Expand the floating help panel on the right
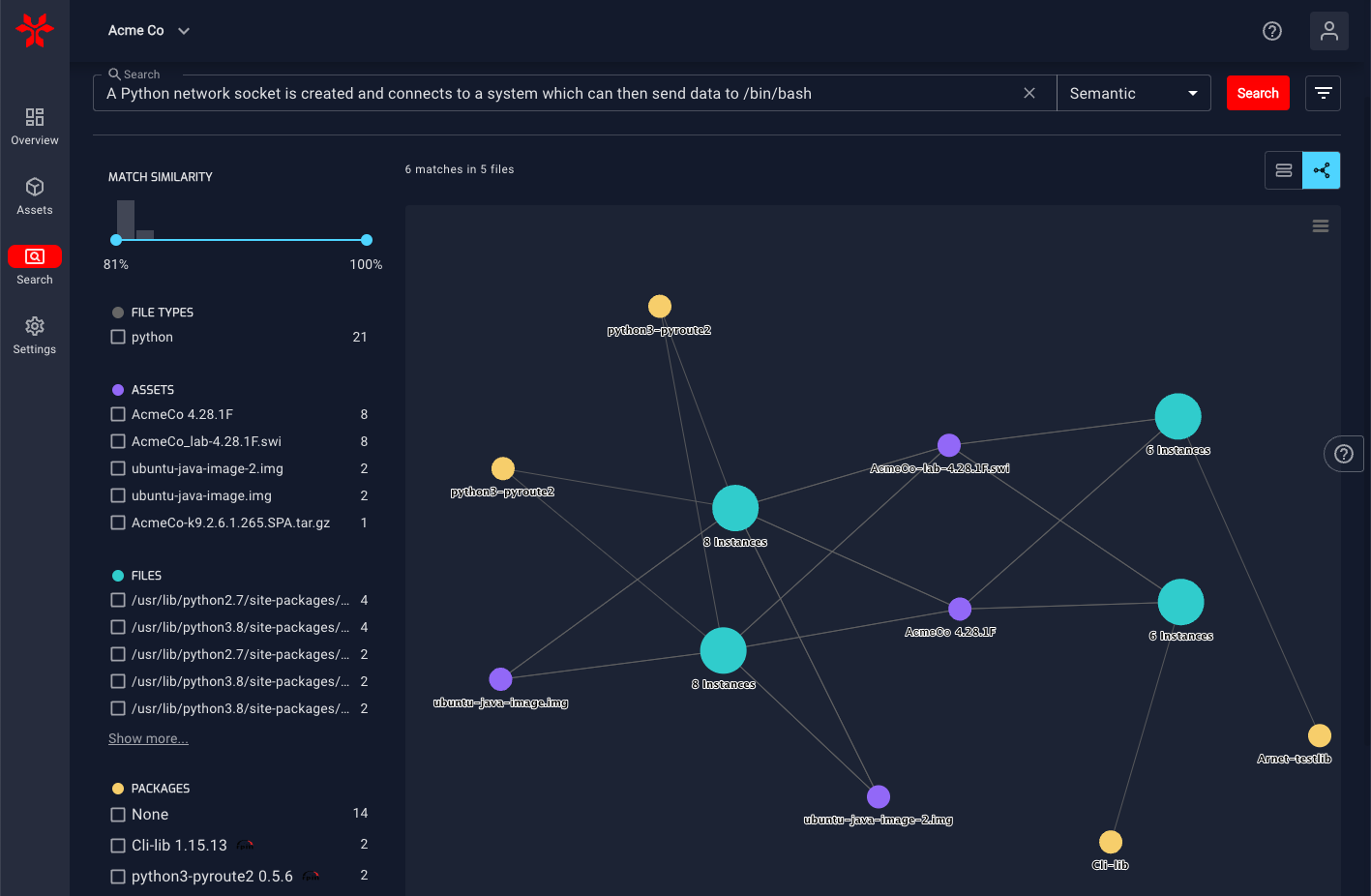The width and height of the screenshot is (1371, 896). coord(1343,453)
